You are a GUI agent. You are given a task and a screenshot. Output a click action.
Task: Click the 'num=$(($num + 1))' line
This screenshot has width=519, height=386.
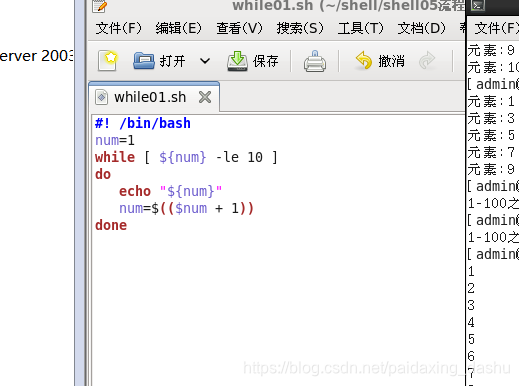coord(186,208)
